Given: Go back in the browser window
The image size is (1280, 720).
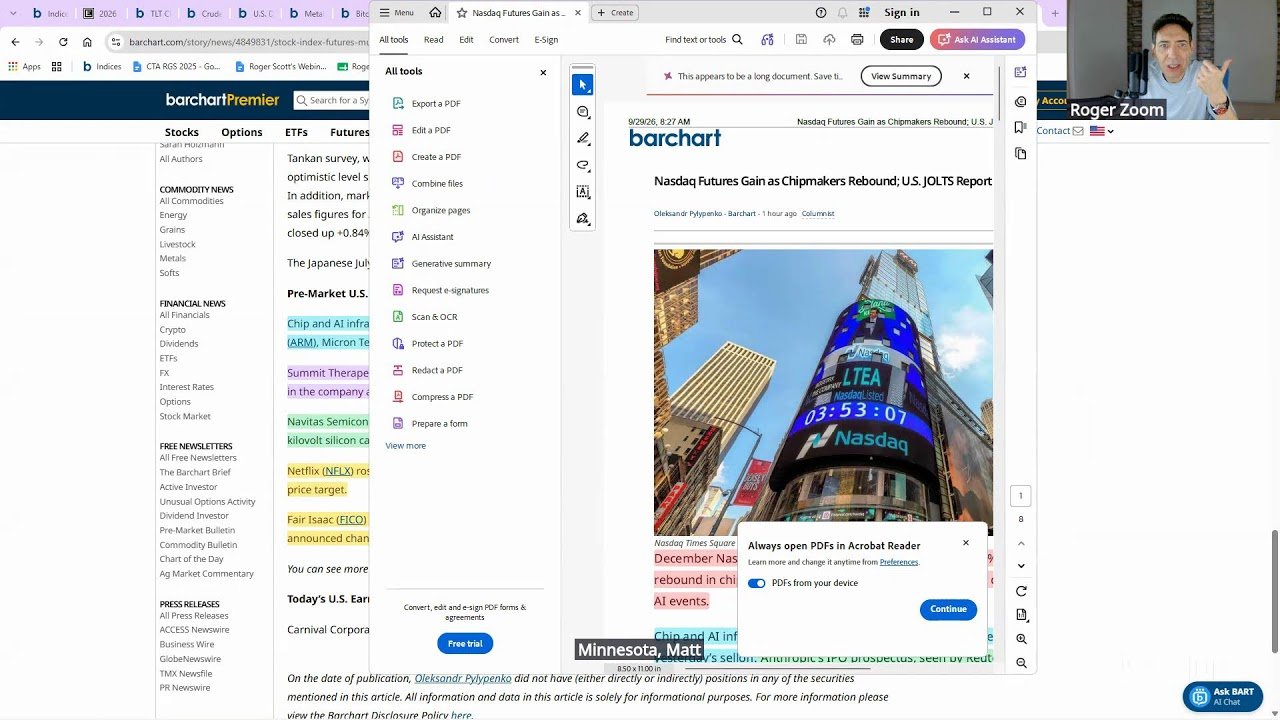Looking at the screenshot, I should click(15, 42).
